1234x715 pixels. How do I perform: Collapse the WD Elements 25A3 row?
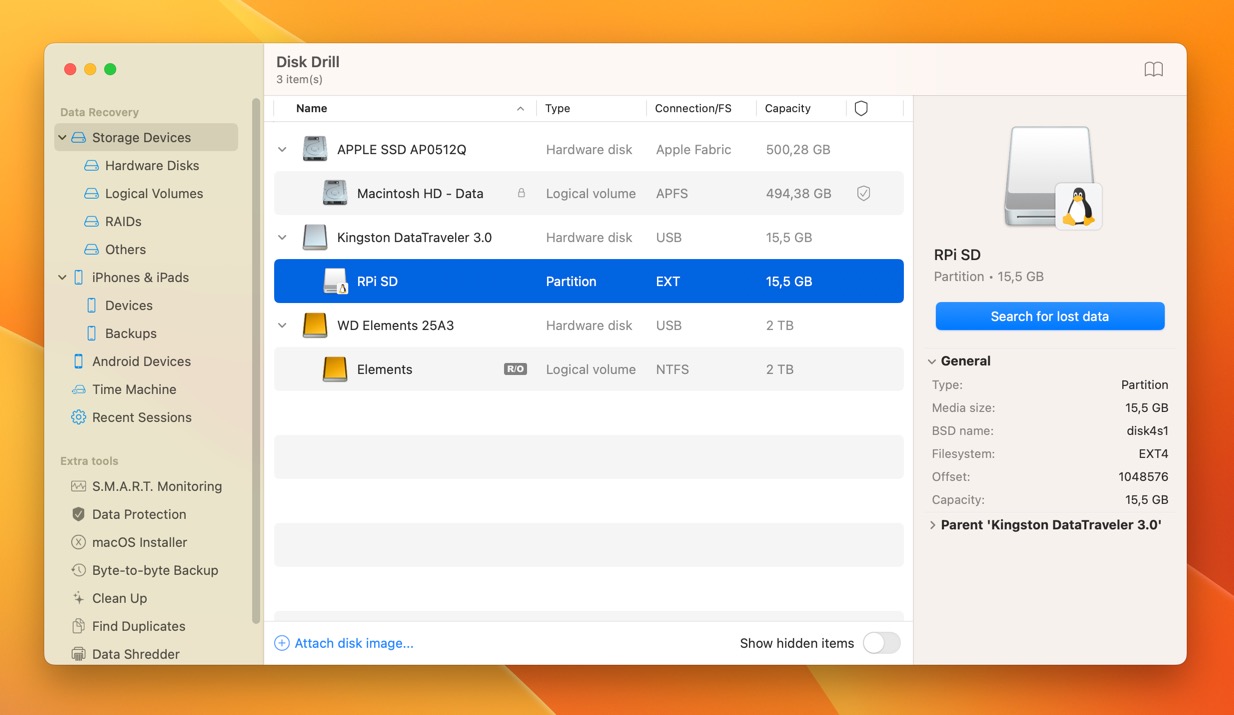pos(282,326)
